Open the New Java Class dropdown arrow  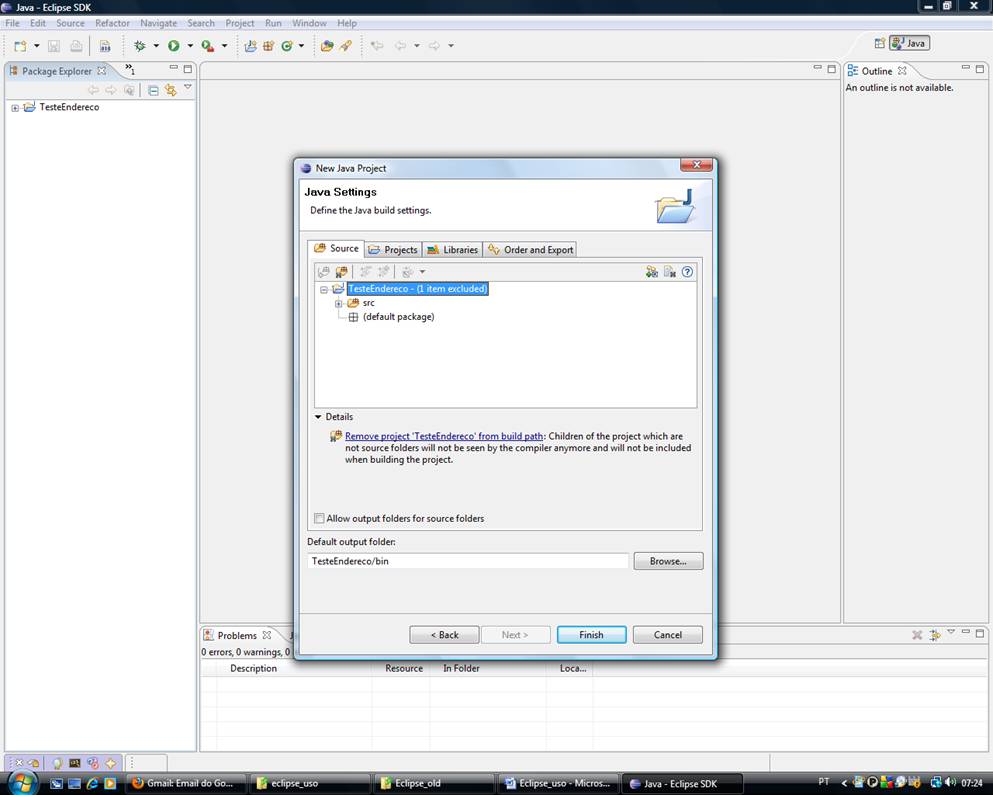[301, 46]
